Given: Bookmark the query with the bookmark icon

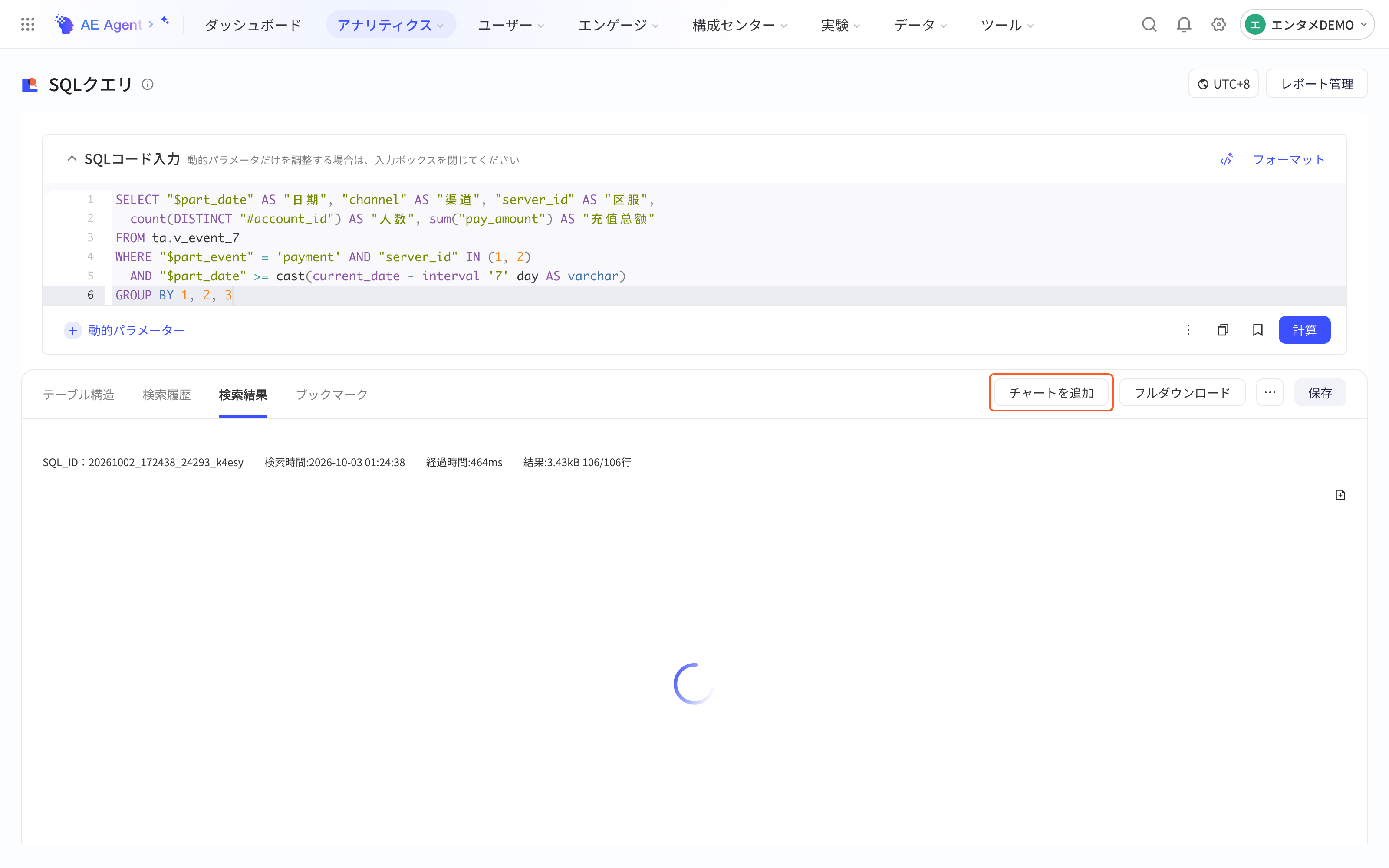Looking at the screenshot, I should pyautogui.click(x=1257, y=329).
